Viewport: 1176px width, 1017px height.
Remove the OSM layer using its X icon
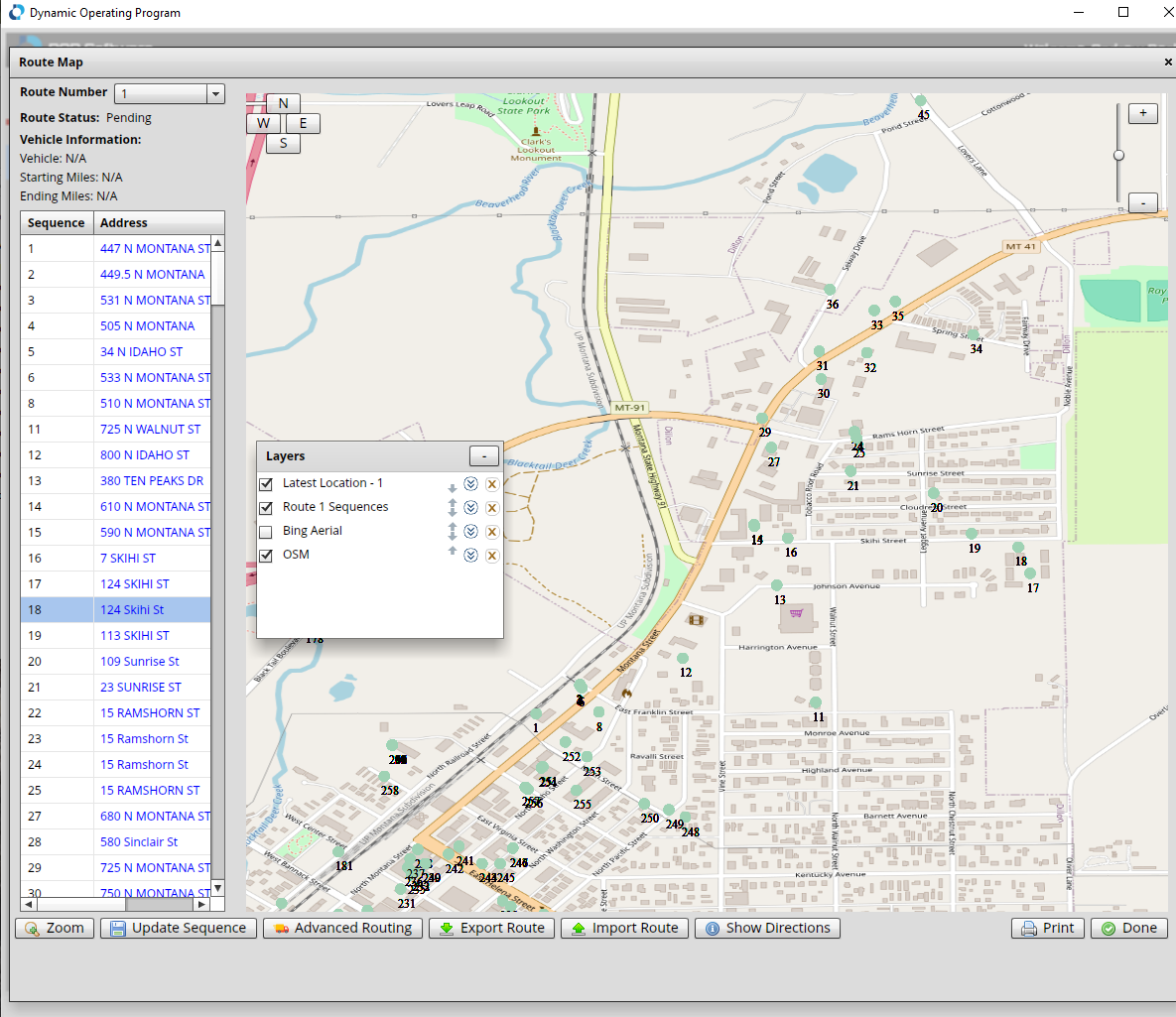pos(491,556)
